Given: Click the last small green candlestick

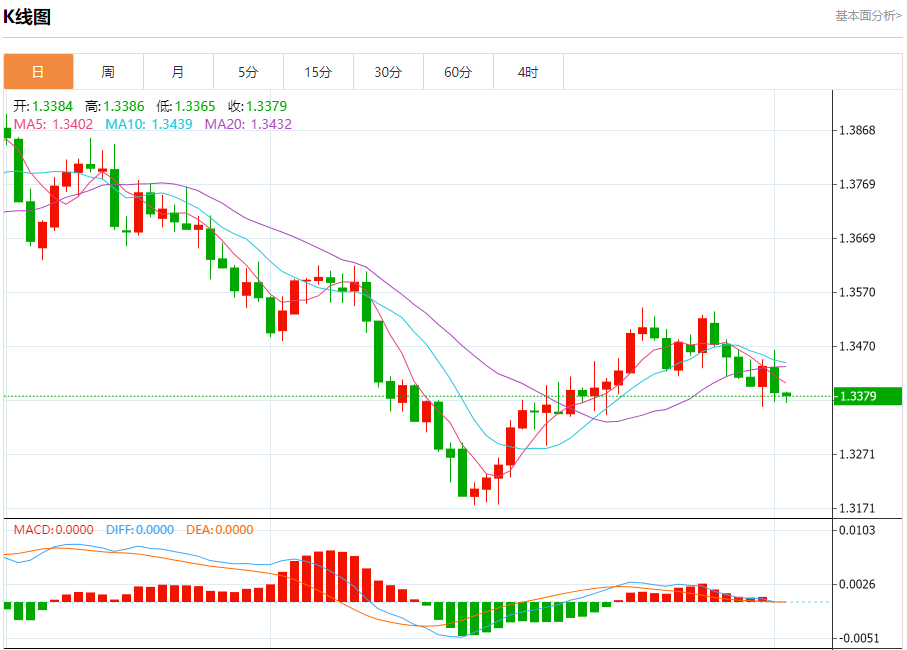Looking at the screenshot, I should [x=787, y=396].
